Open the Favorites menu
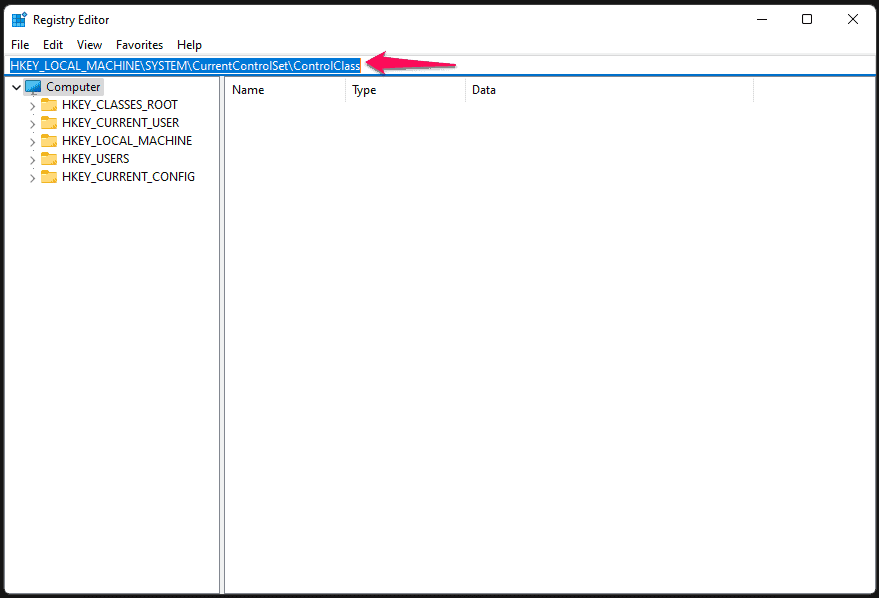The image size is (879, 598). pos(140,45)
